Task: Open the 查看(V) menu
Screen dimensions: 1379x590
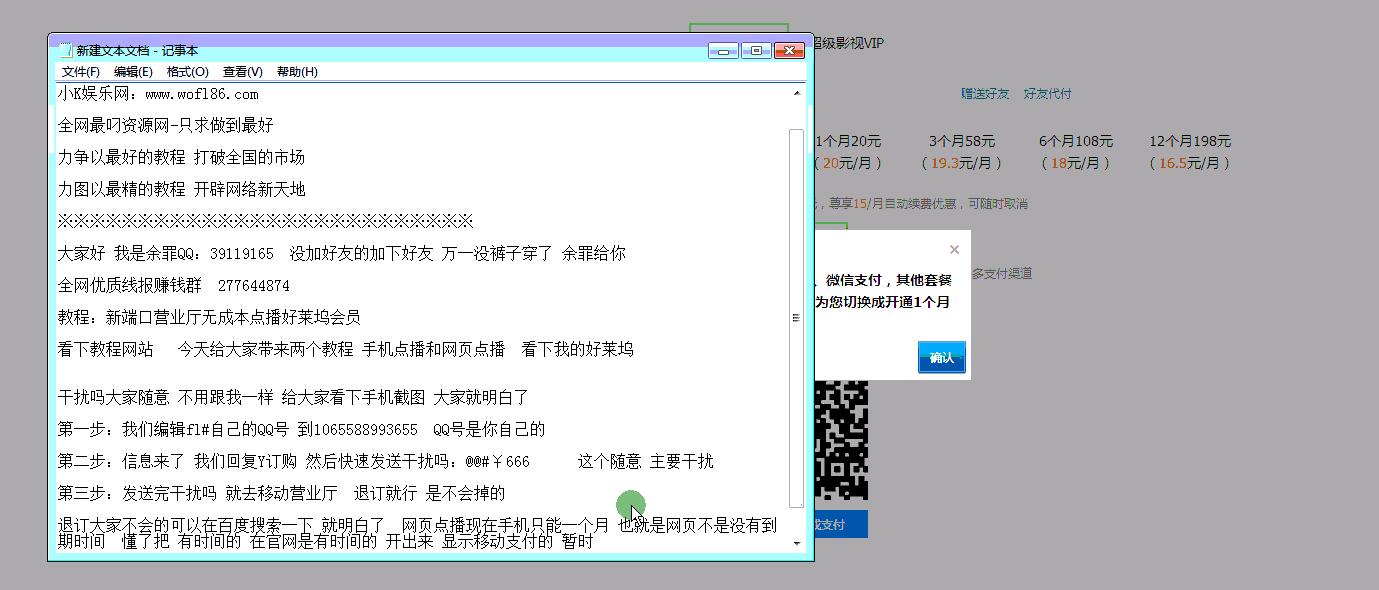Action: coord(243,71)
